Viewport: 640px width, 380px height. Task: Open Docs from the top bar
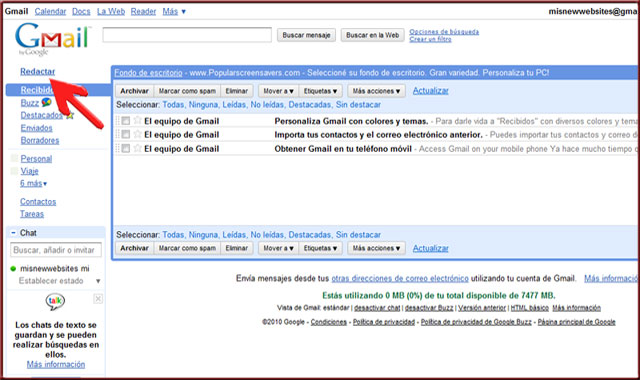81,11
